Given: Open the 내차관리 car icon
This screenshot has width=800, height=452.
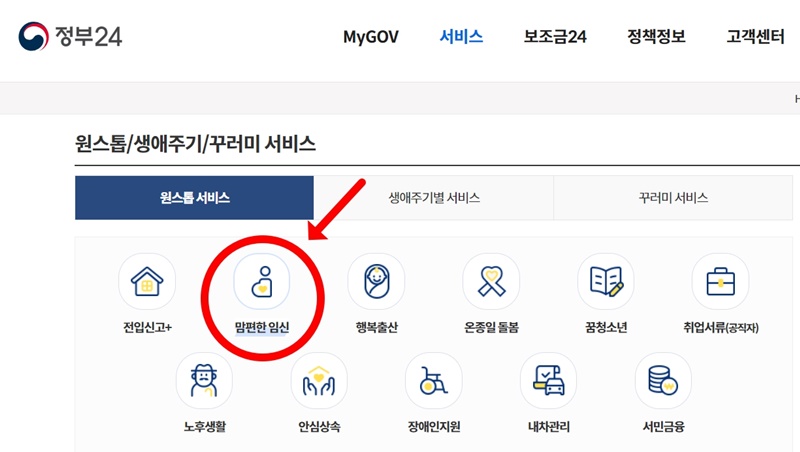Looking at the screenshot, I should 548,381.
